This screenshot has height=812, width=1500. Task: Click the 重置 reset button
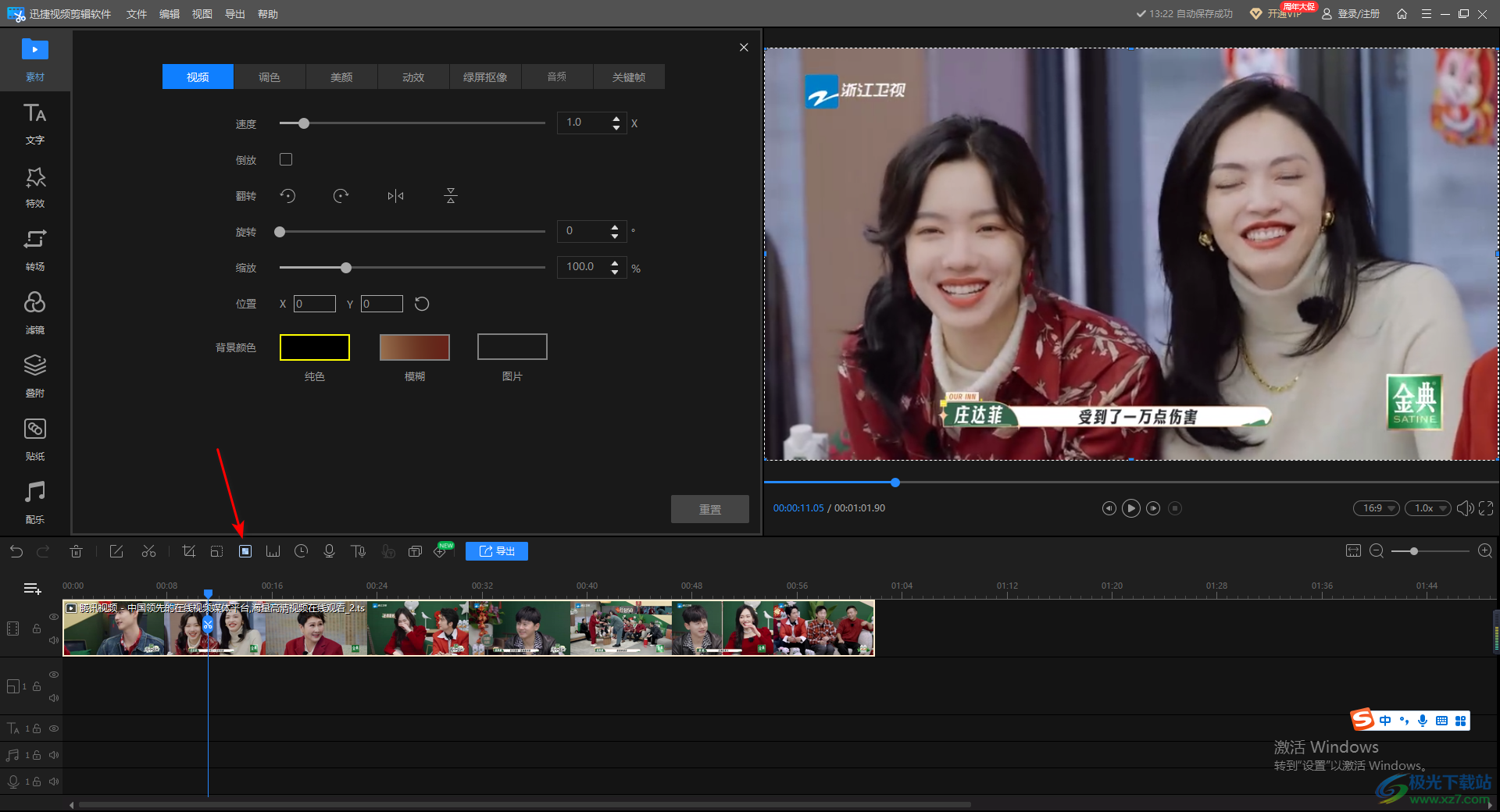coord(710,509)
